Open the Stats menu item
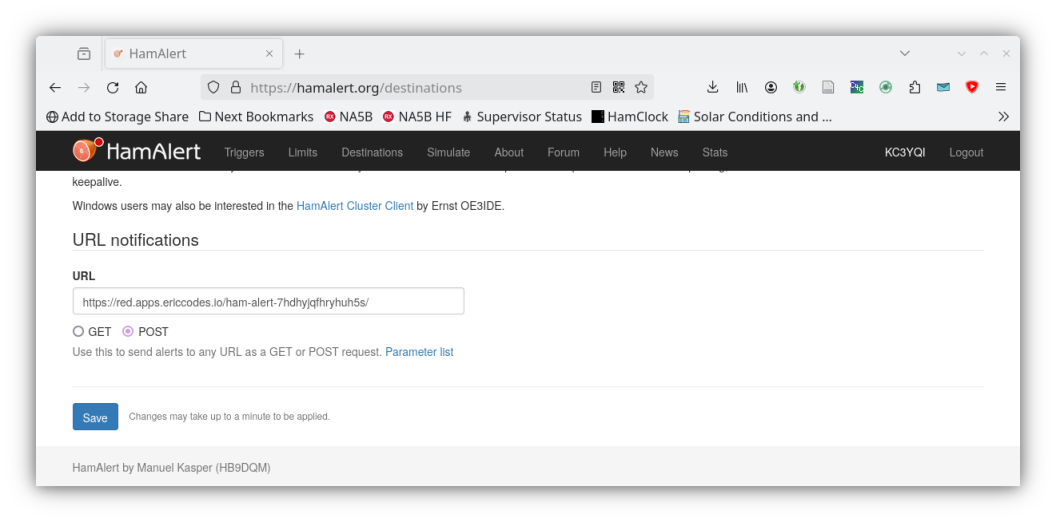 point(715,152)
